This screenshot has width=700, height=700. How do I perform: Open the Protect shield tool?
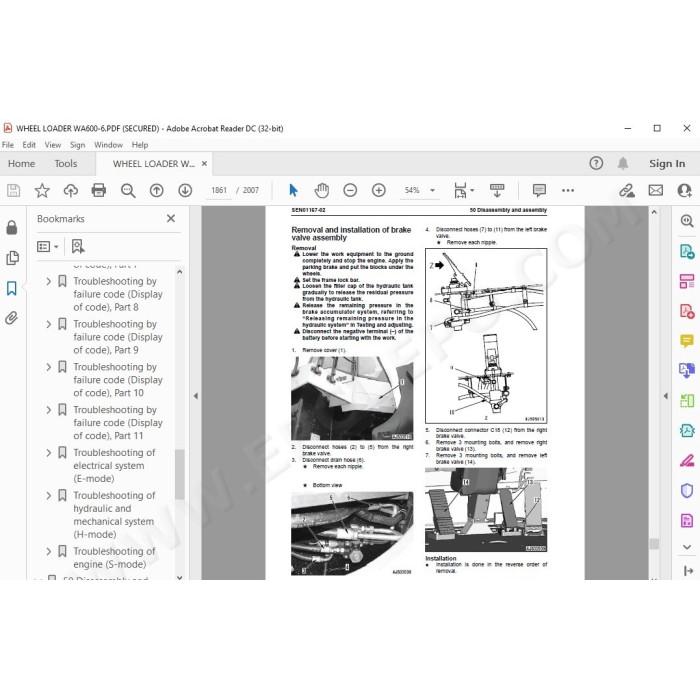(687, 491)
